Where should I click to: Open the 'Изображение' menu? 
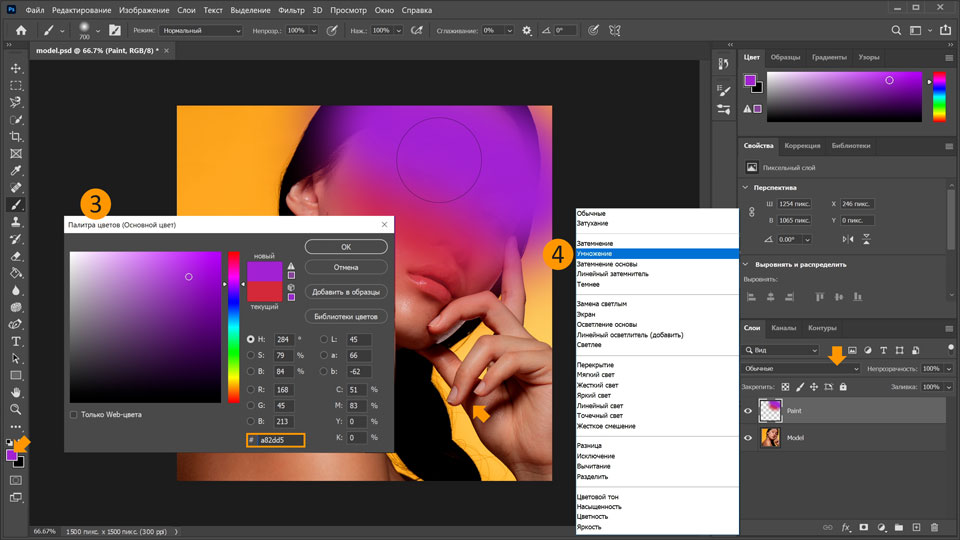coord(144,10)
